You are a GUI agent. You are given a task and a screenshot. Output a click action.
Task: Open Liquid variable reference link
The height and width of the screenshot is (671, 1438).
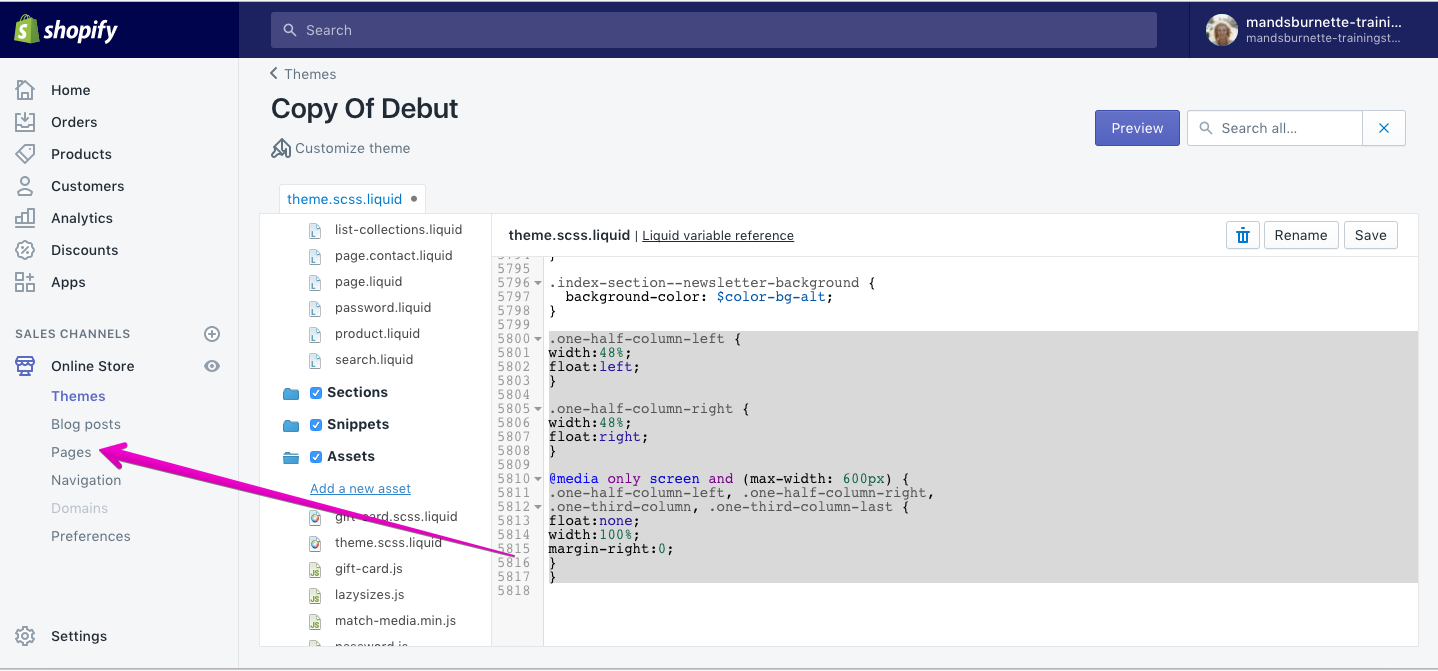(x=718, y=236)
